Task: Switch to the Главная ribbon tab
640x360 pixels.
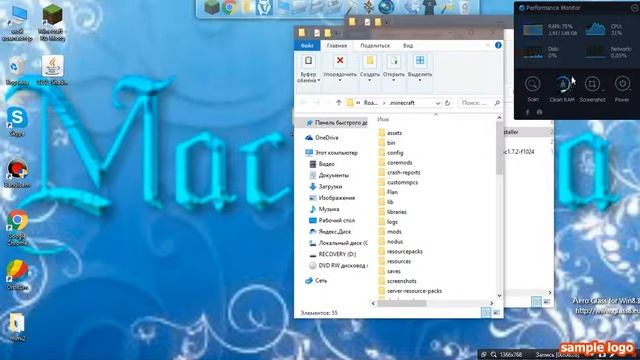Action: pos(337,46)
